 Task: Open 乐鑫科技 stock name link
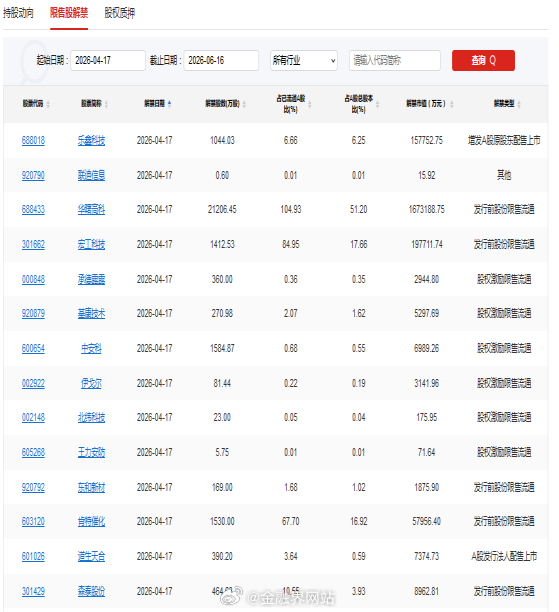point(91,141)
